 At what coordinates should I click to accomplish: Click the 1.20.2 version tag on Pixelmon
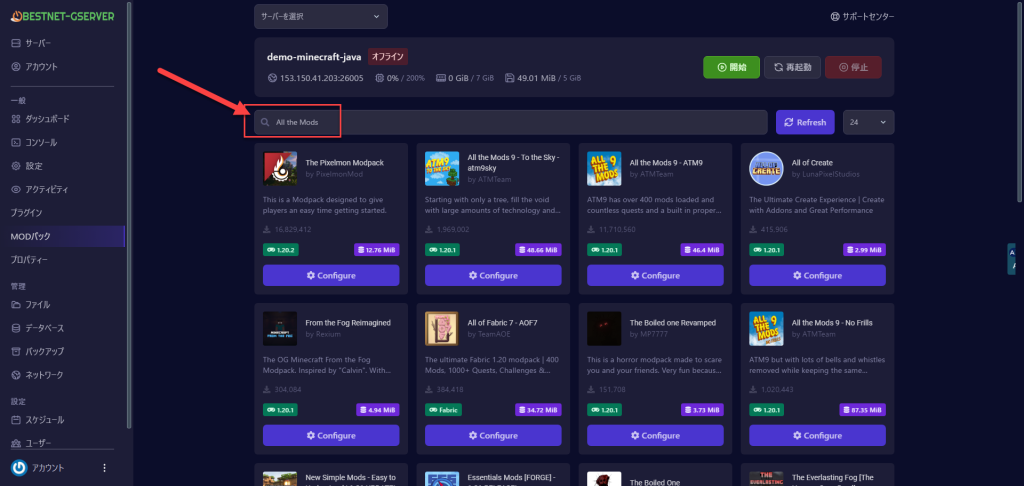click(281, 250)
